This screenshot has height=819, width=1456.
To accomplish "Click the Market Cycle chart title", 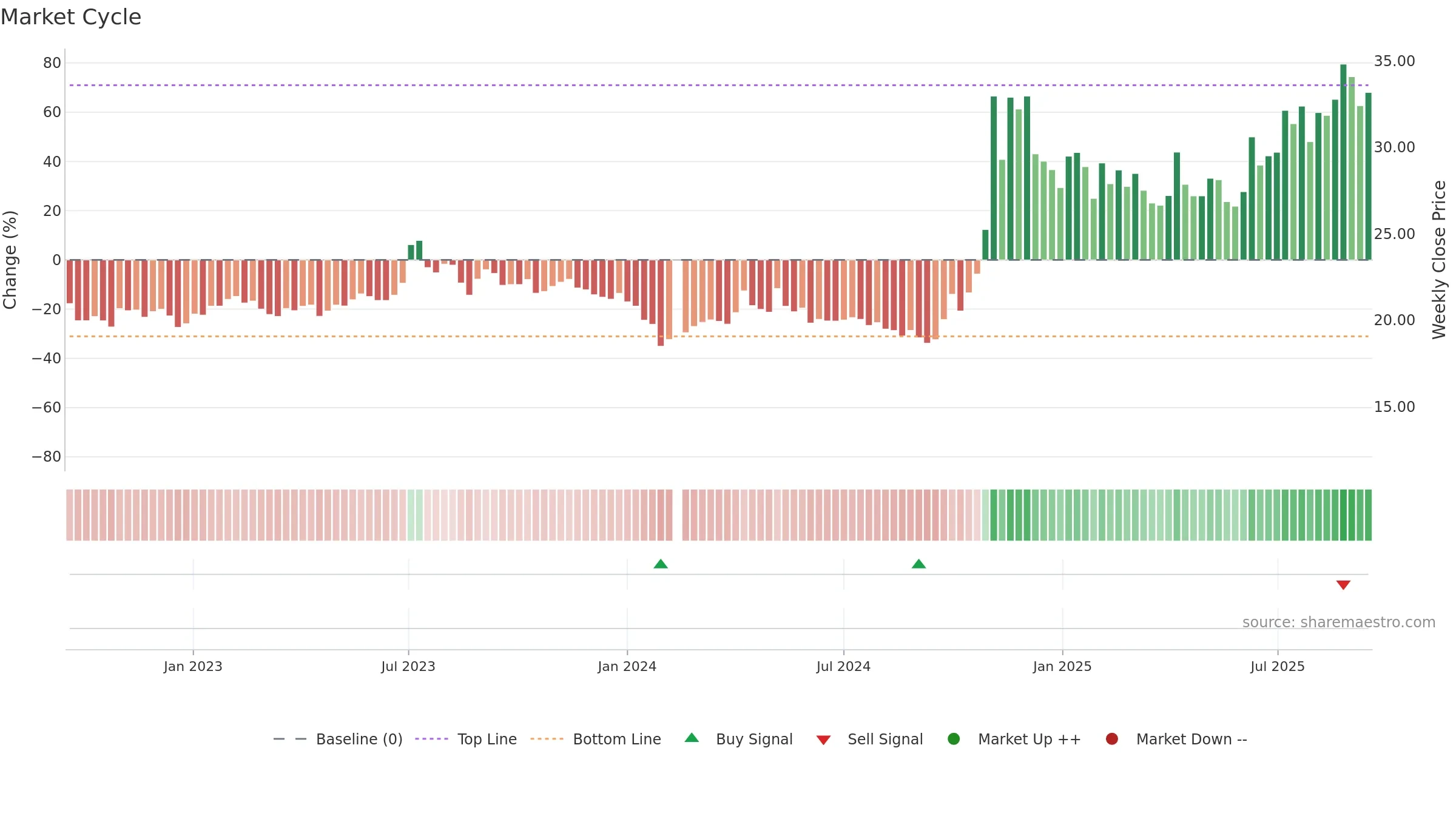I will pyautogui.click(x=71, y=17).
